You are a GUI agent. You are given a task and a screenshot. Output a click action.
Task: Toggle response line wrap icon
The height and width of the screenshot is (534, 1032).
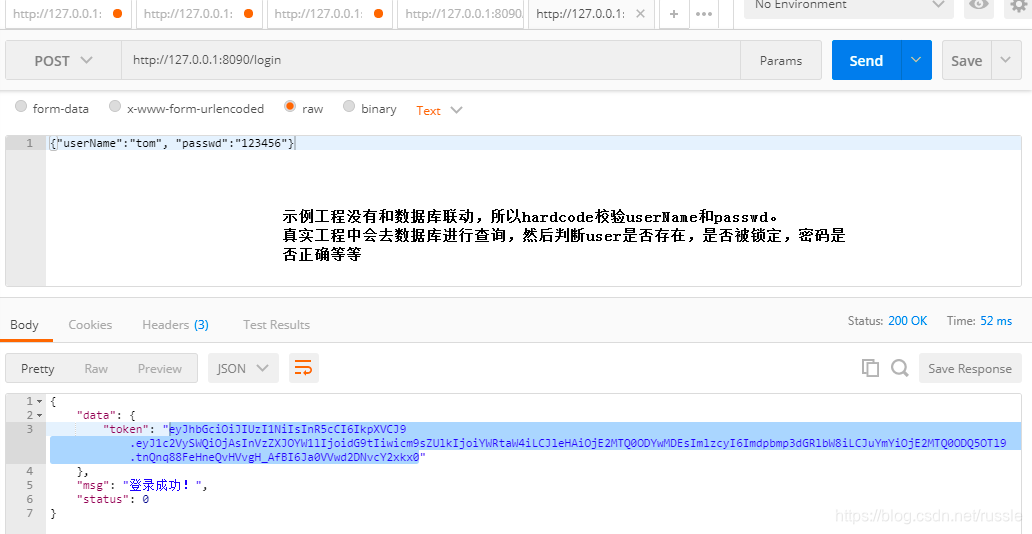tap(303, 368)
